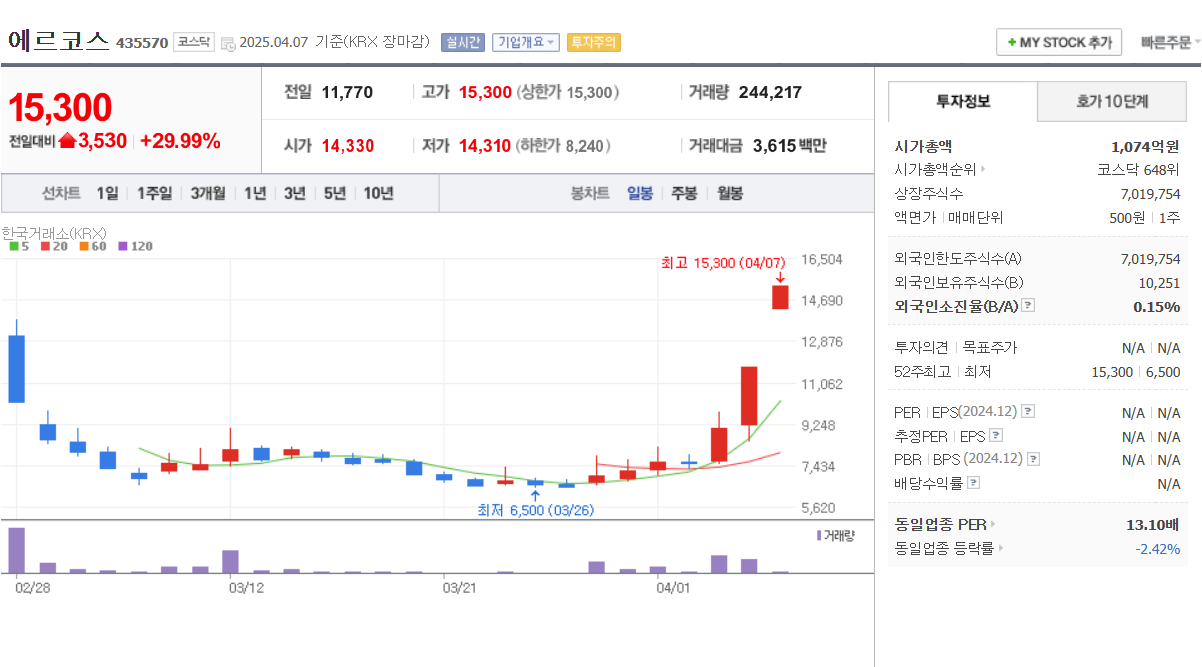
Task: Click the 실시간 badge
Action: 462,42
